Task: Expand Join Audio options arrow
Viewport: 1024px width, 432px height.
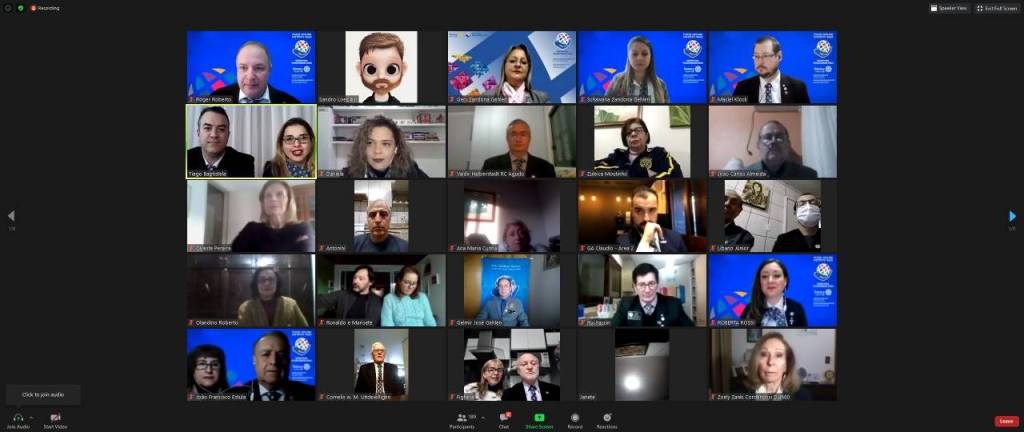Action: [x=32, y=417]
